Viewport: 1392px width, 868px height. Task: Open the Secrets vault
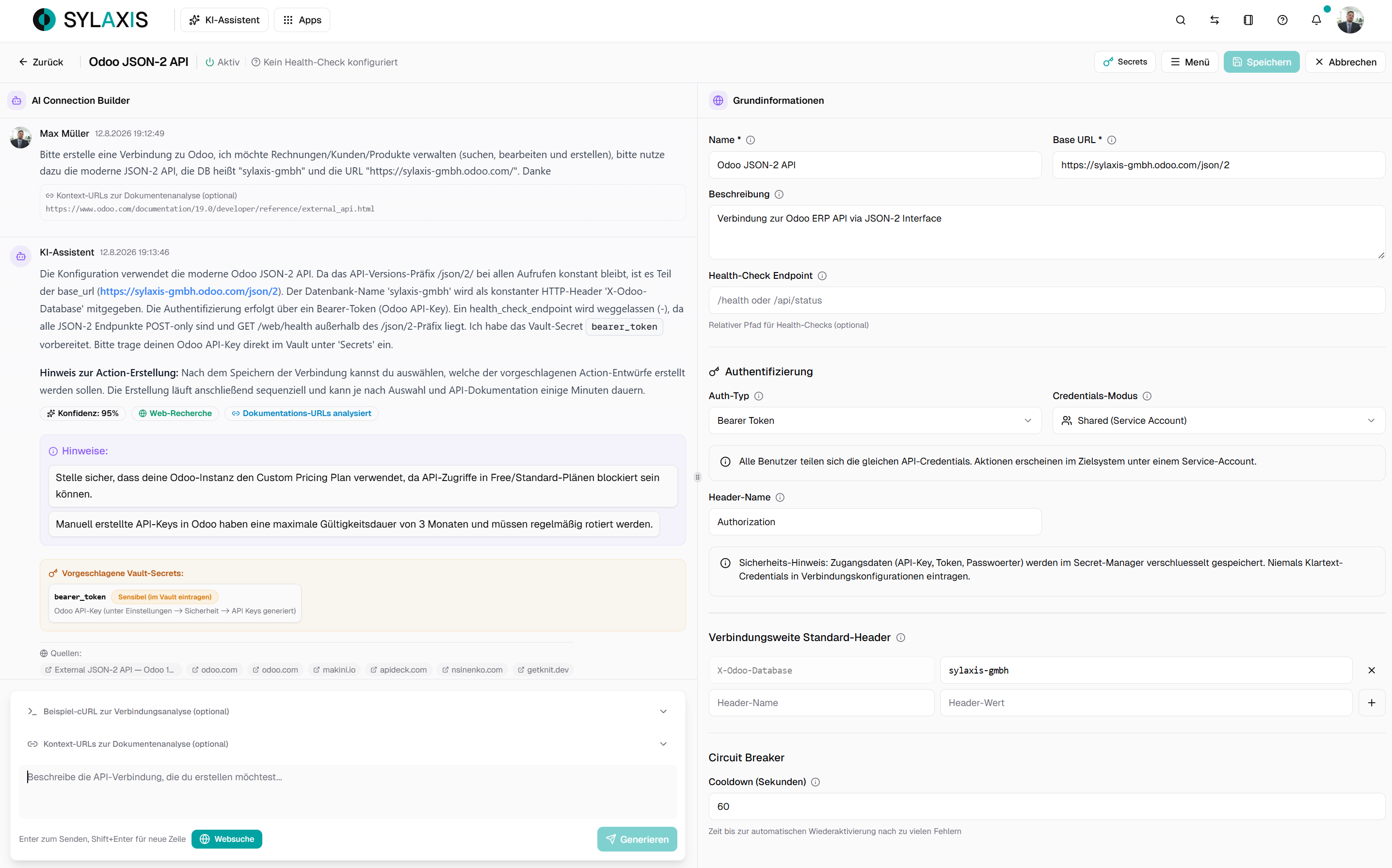(1125, 62)
